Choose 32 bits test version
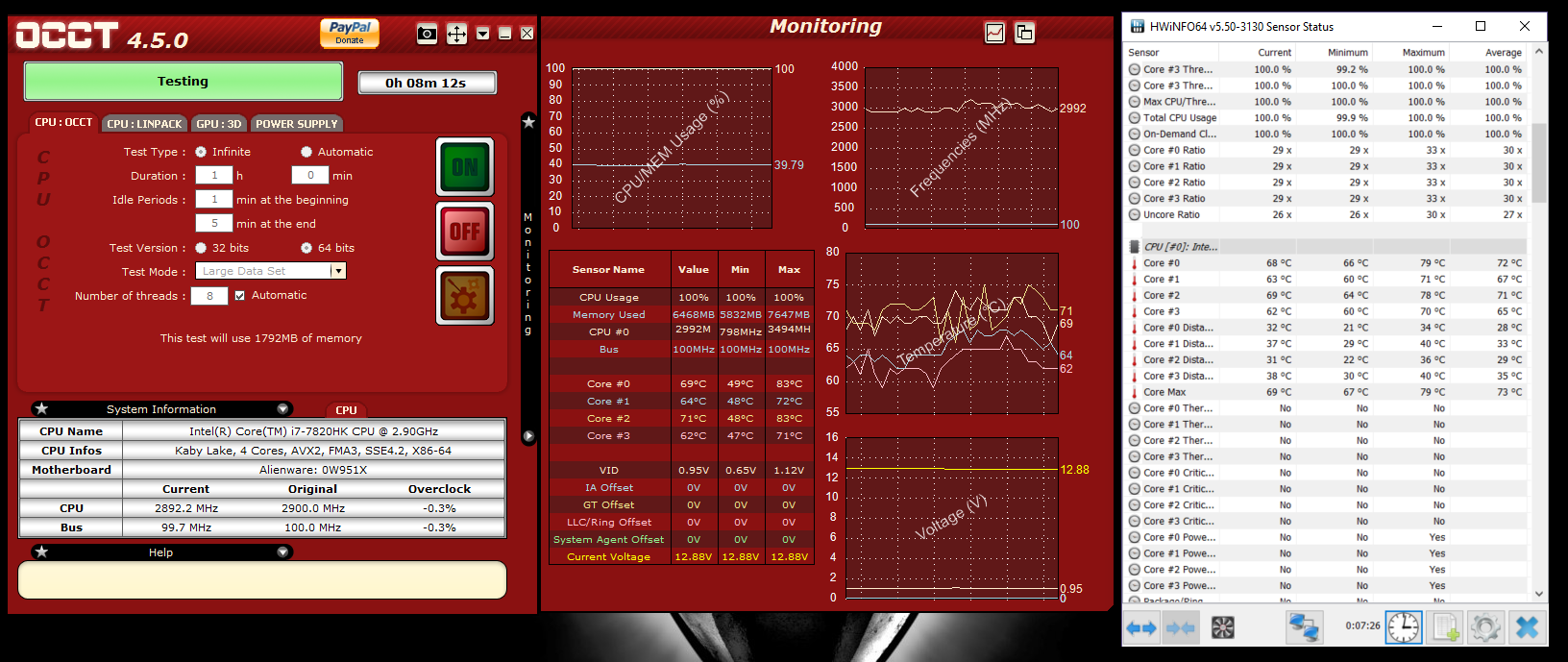The height and width of the screenshot is (662, 1568). click(x=201, y=248)
